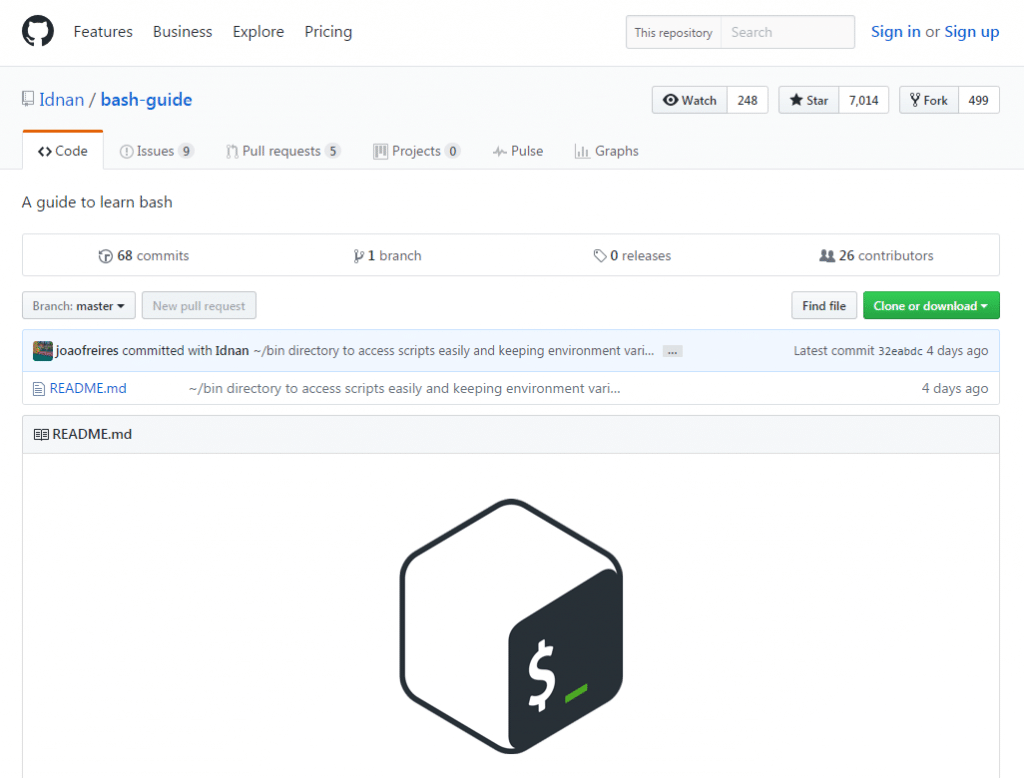View the 0 releases page
The height and width of the screenshot is (778, 1024).
(632, 255)
